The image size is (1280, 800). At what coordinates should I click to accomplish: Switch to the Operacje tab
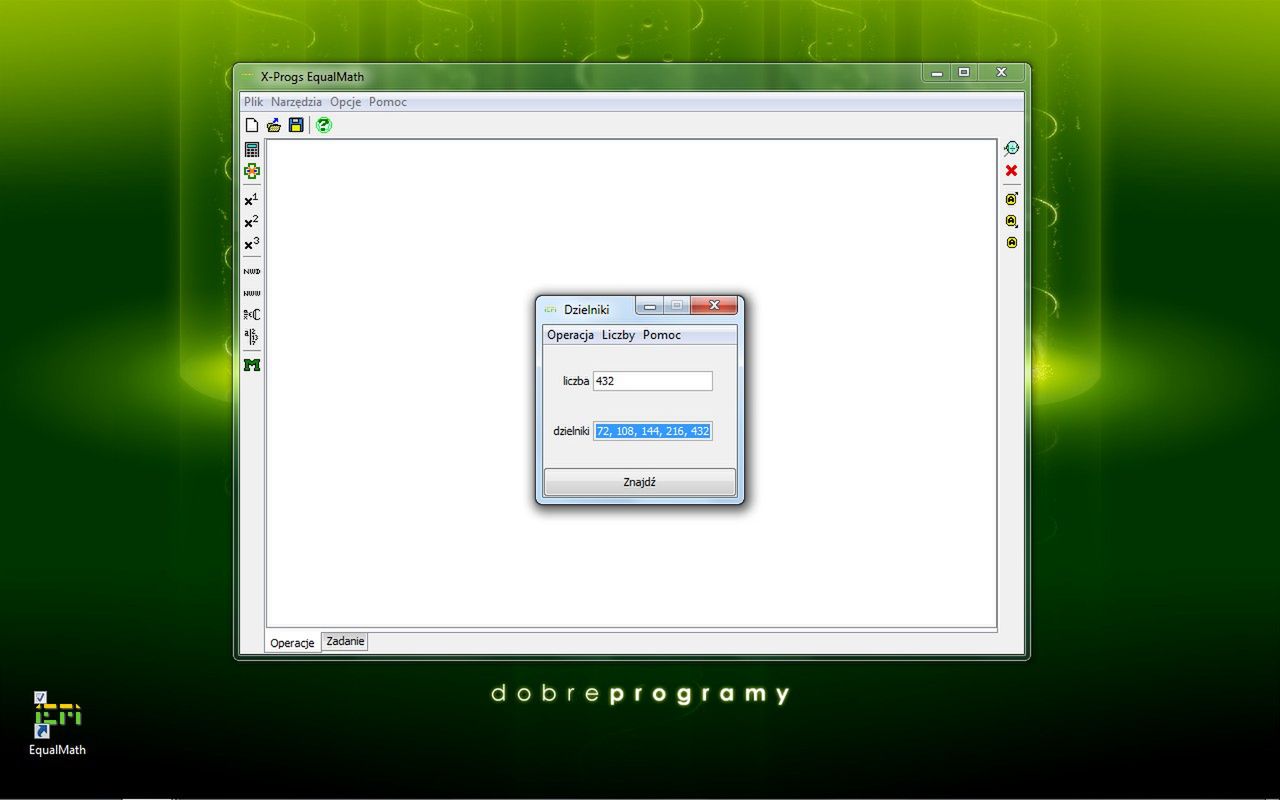click(293, 643)
